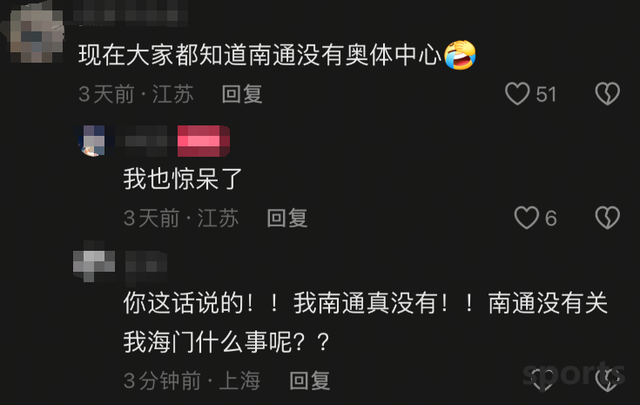Open the third commenter's avatar
The width and height of the screenshot is (640, 405).
(93, 265)
